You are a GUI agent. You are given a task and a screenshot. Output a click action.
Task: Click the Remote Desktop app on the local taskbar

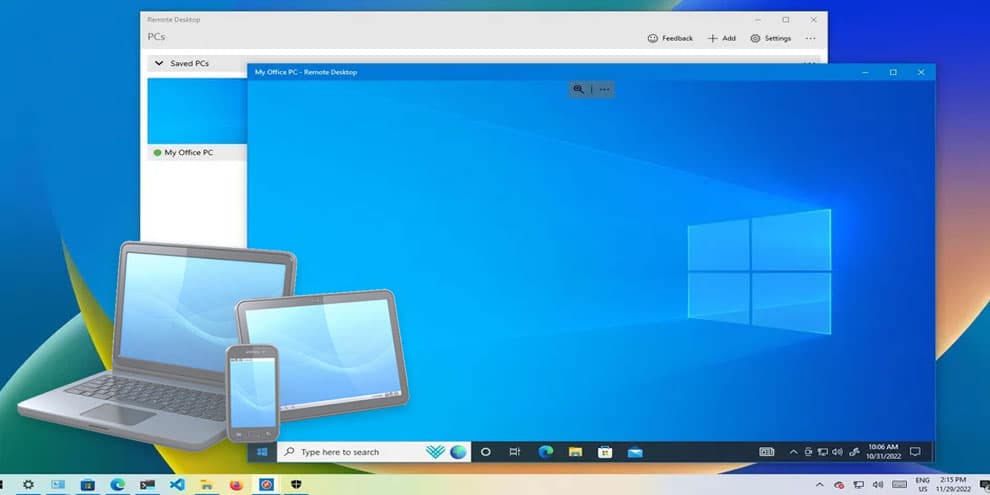pos(266,485)
